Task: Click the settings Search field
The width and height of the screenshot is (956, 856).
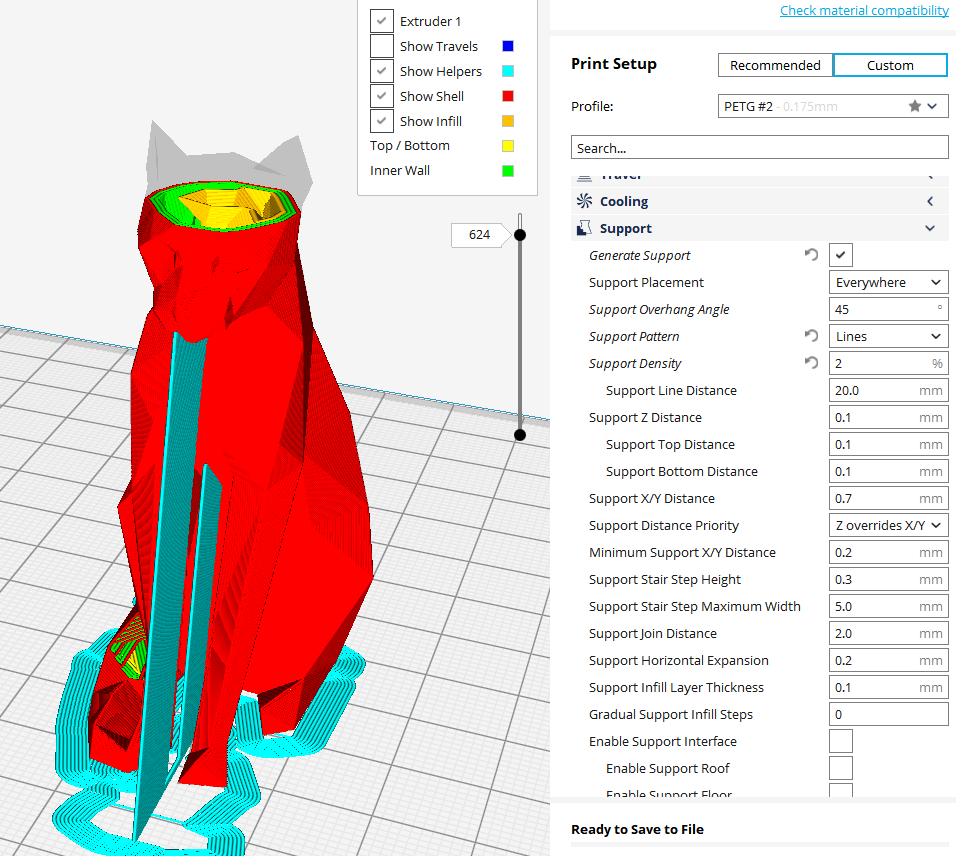Action: click(x=759, y=148)
